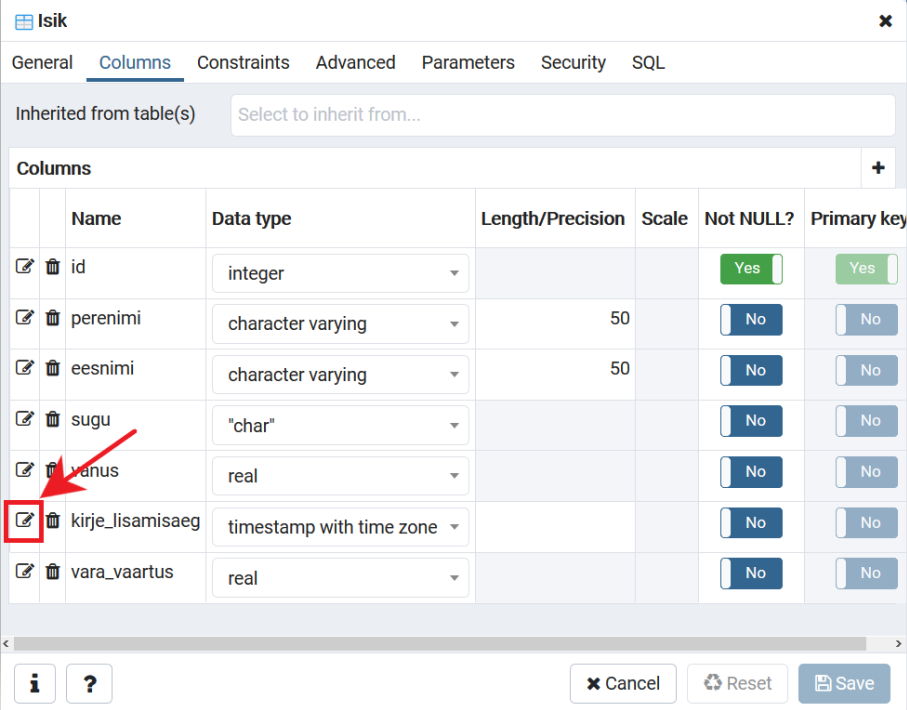Edit the perenimi column row
The image size is (907, 710).
tap(24, 317)
